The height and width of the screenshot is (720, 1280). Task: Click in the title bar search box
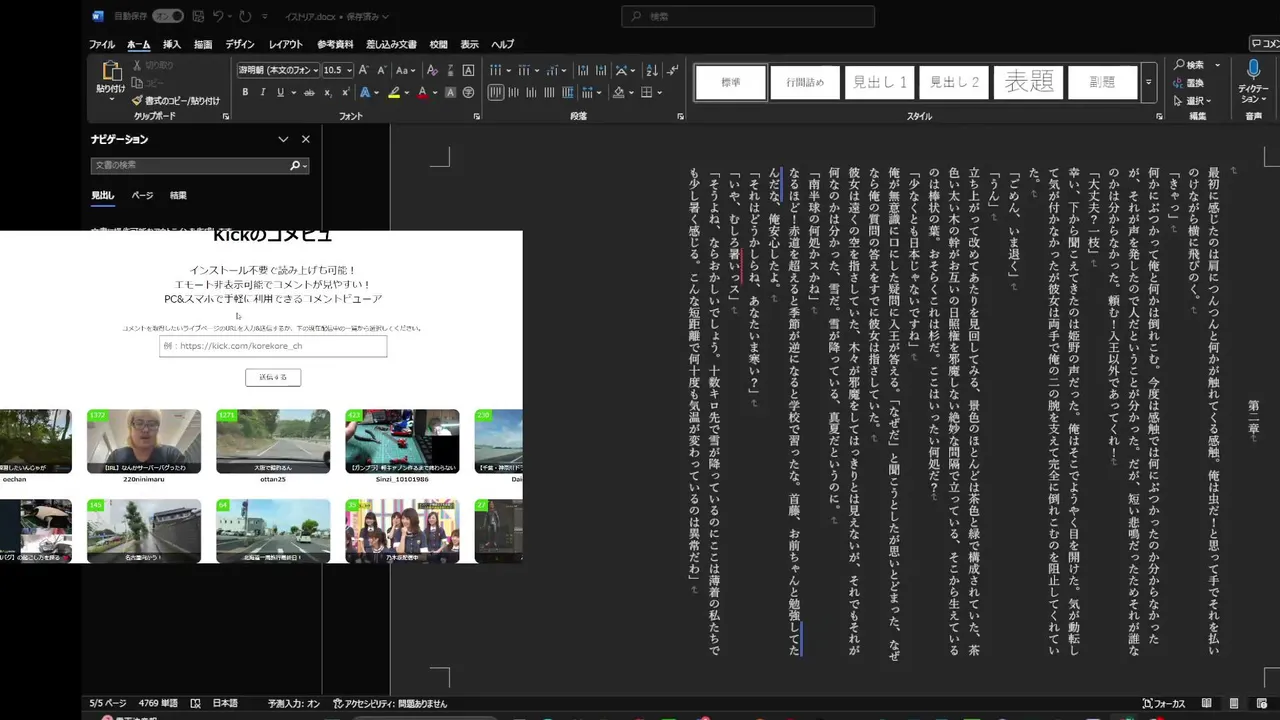748,16
